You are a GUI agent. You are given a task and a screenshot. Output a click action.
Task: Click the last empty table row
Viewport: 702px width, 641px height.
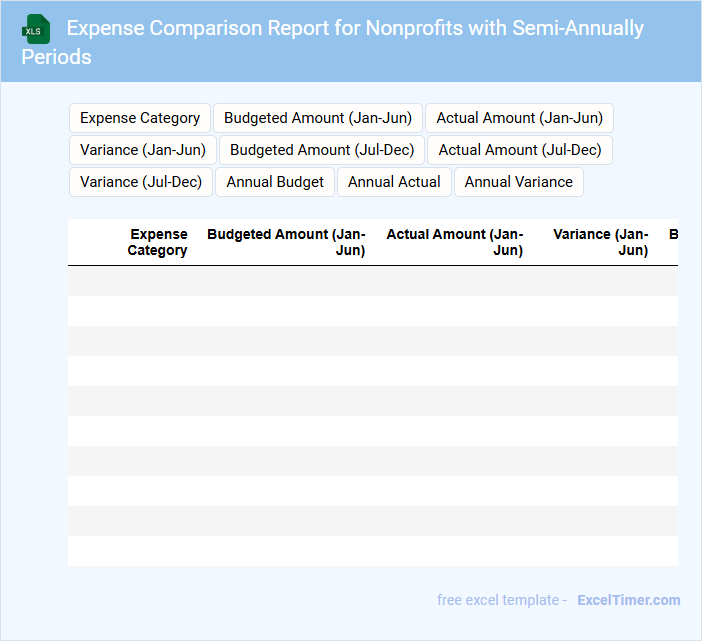pyautogui.click(x=372, y=551)
